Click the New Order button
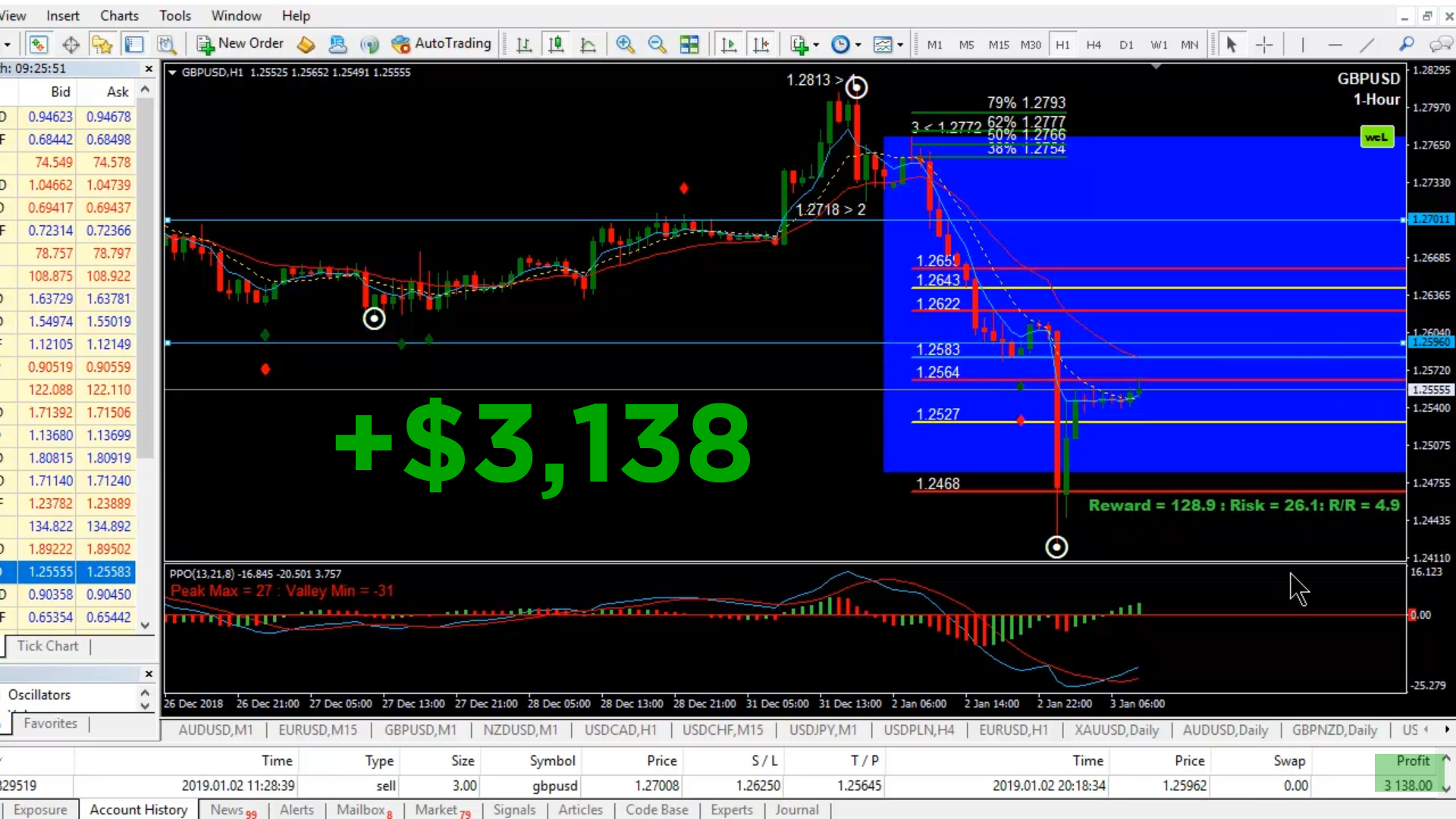The height and width of the screenshot is (819, 1456). tap(240, 44)
